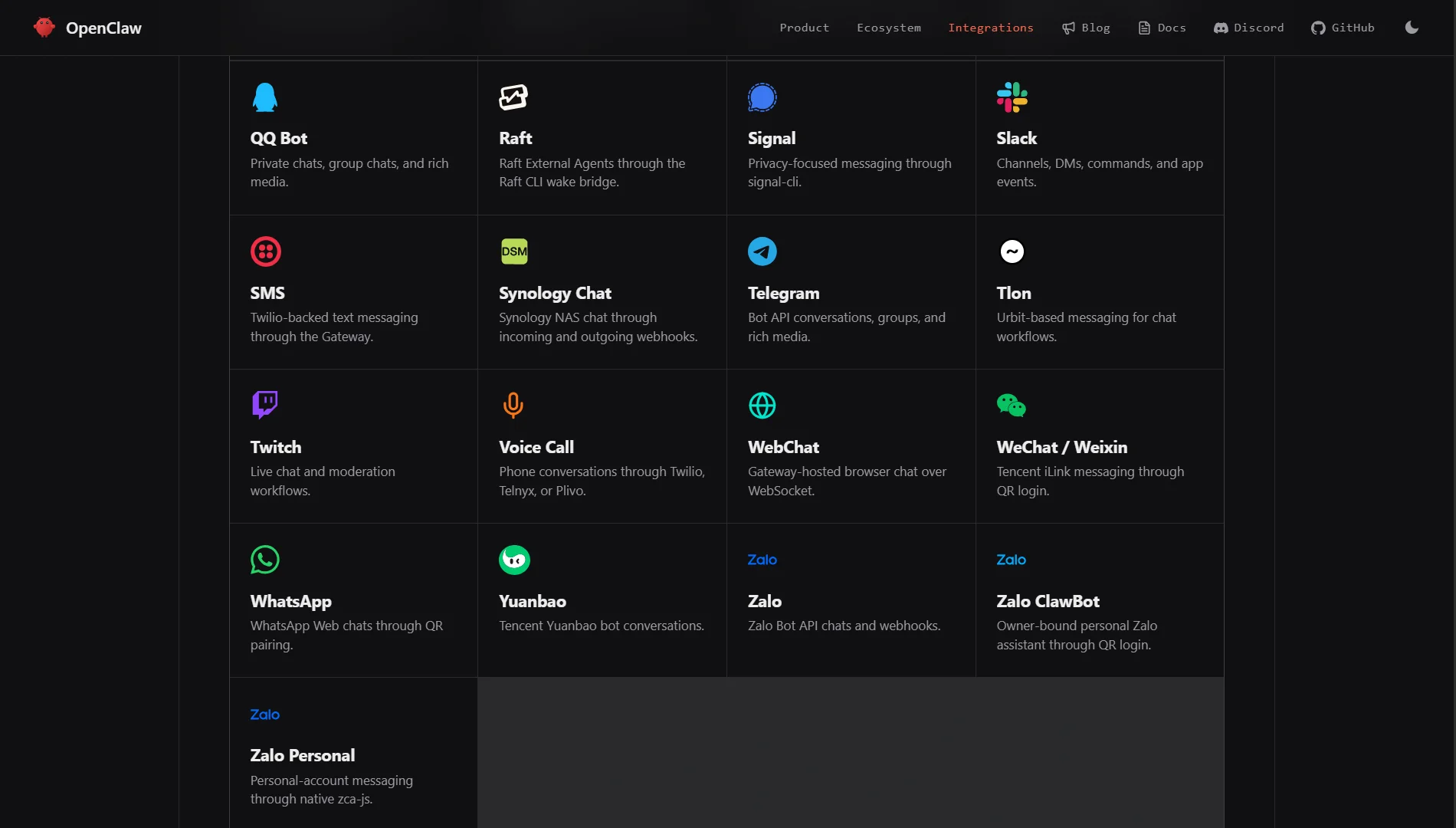Open the Raft integration title
Image resolution: width=1456 pixels, height=828 pixels.
(516, 138)
